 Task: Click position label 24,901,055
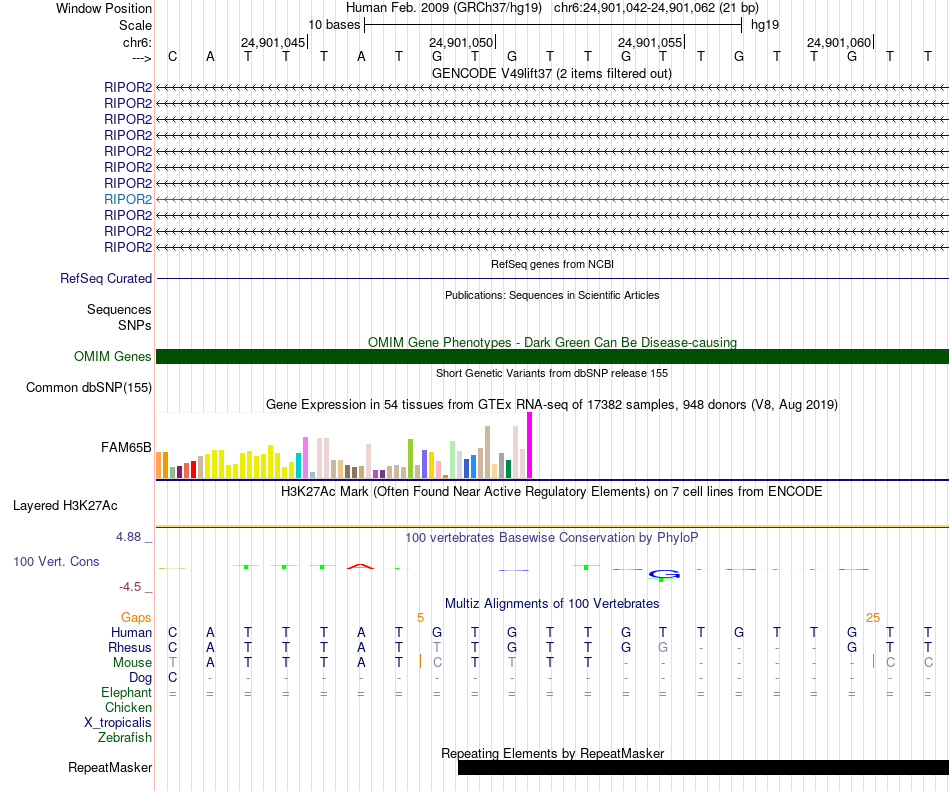(x=650, y=42)
